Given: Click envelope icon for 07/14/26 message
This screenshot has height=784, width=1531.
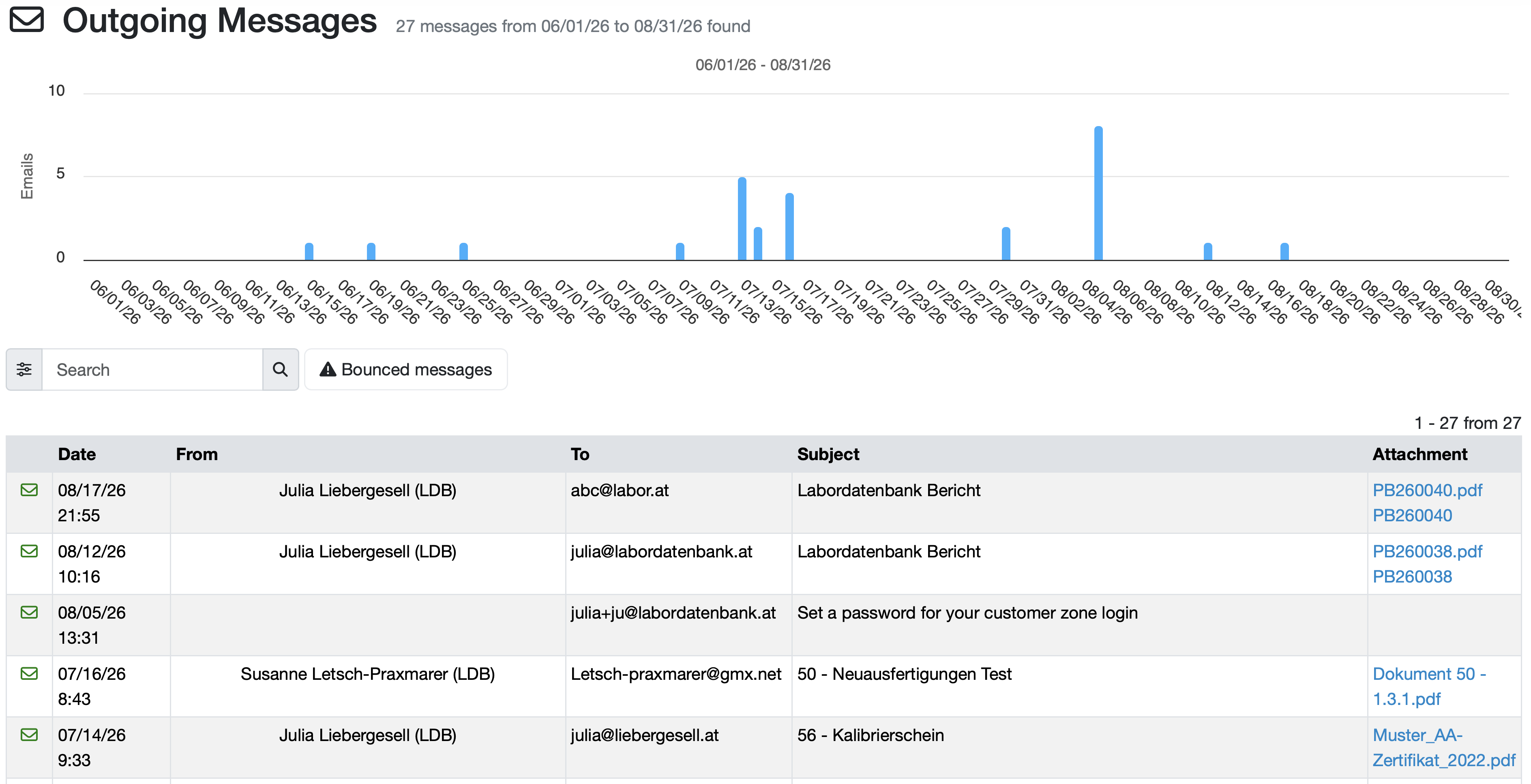Looking at the screenshot, I should coord(29,735).
